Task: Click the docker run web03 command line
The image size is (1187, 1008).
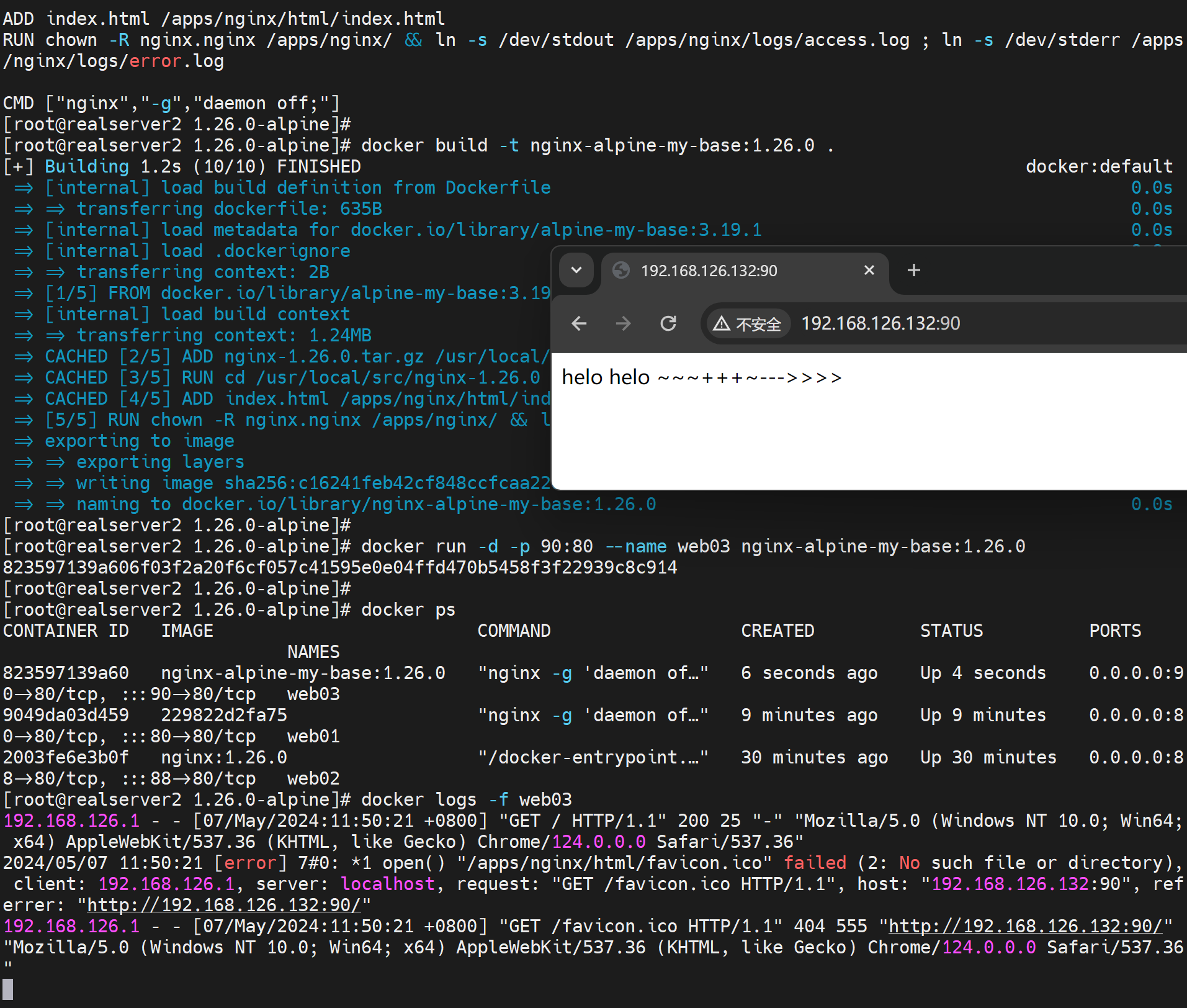Action: (693, 547)
